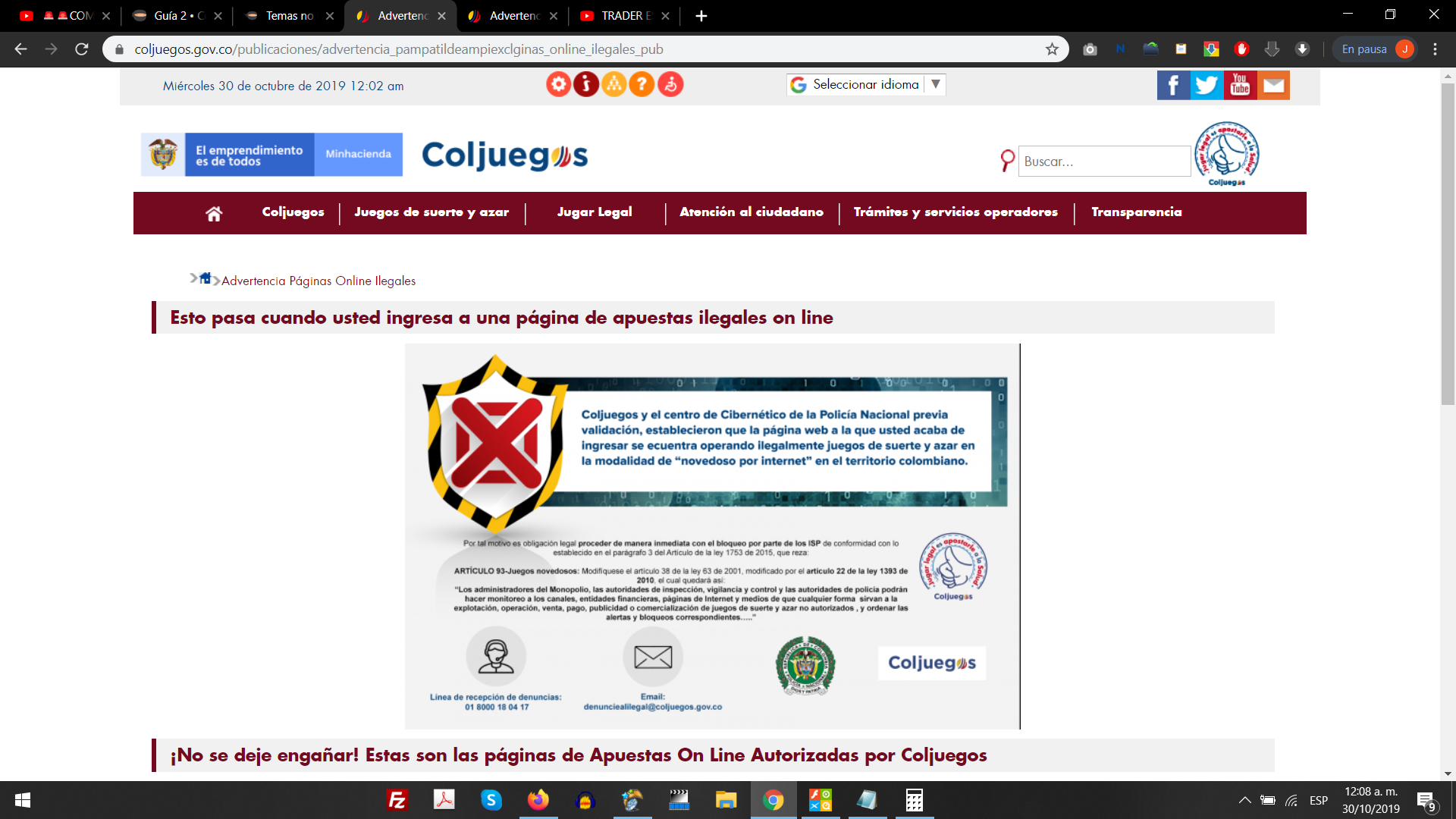Click the orange email envelope icon

[1273, 86]
